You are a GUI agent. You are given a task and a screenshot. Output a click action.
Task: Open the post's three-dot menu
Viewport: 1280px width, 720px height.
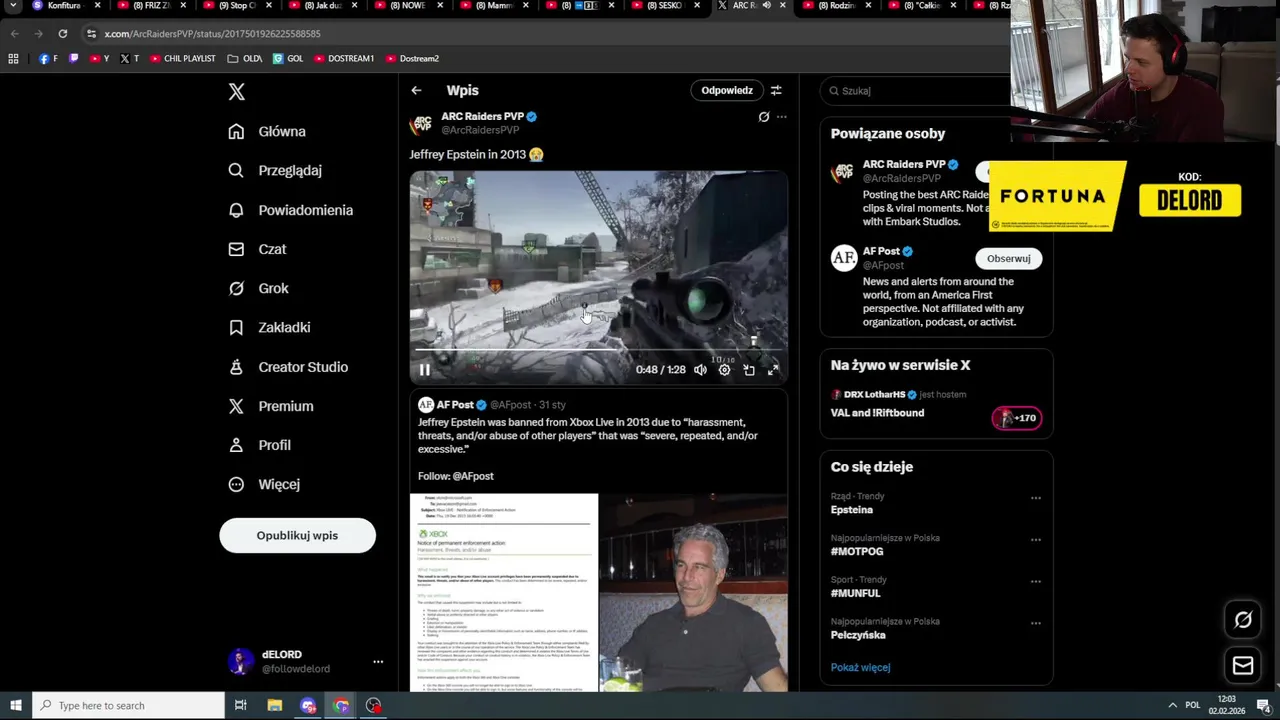782,117
